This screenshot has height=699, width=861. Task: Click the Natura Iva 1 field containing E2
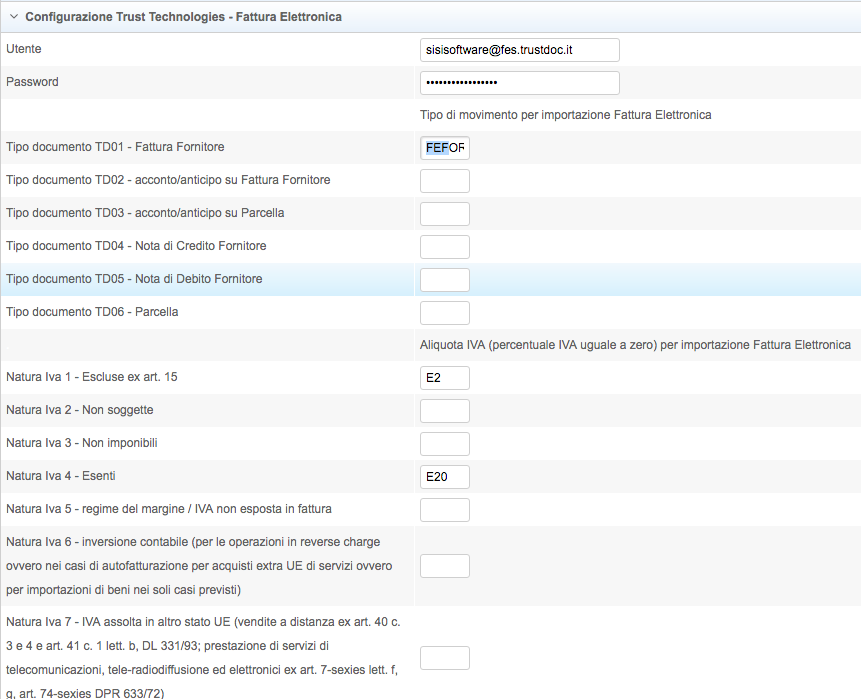[x=445, y=378]
